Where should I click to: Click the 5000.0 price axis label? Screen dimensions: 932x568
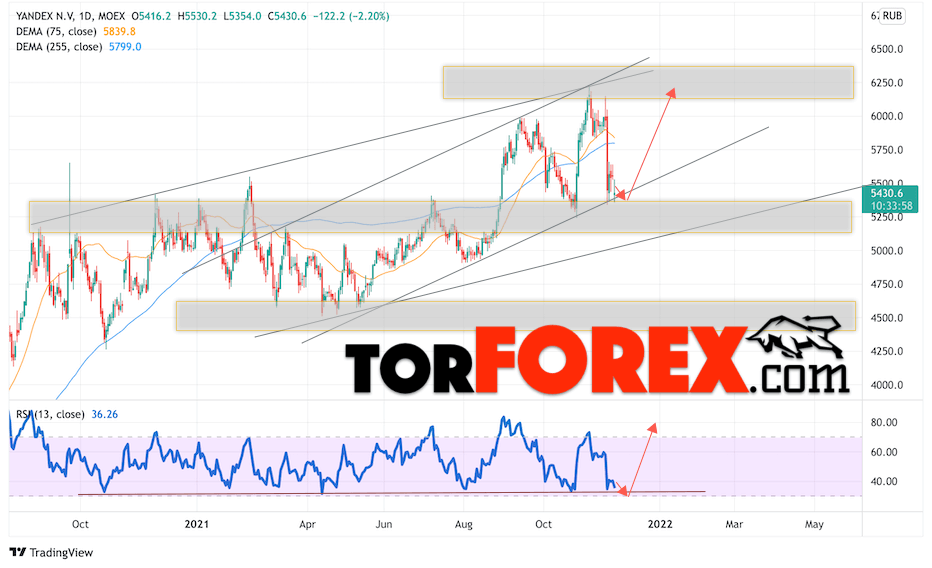click(887, 251)
